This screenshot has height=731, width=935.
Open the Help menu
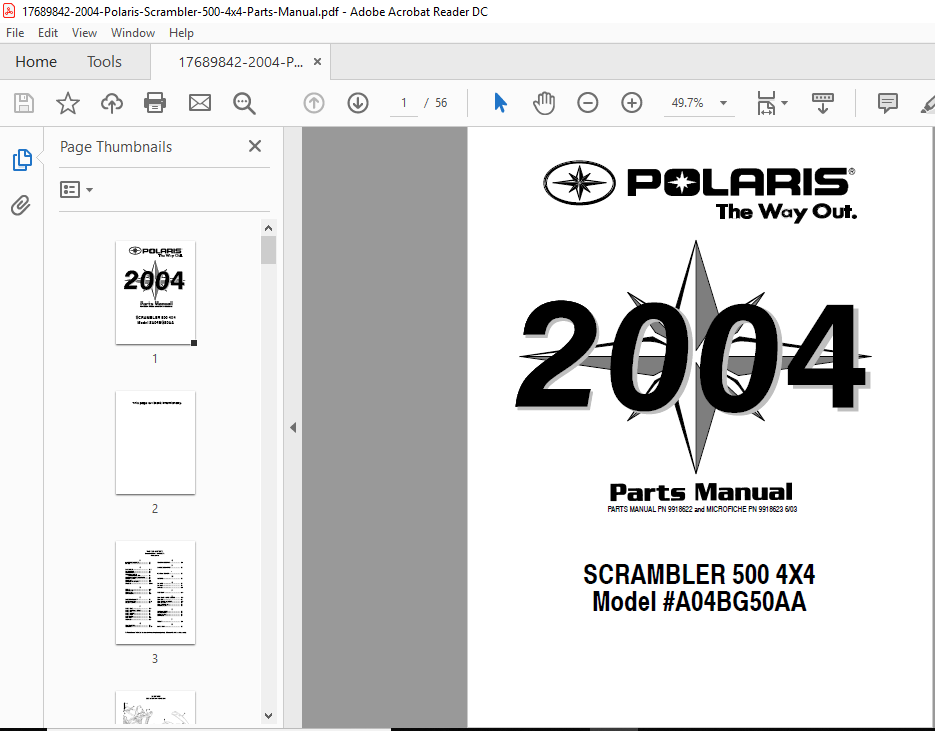pos(181,33)
